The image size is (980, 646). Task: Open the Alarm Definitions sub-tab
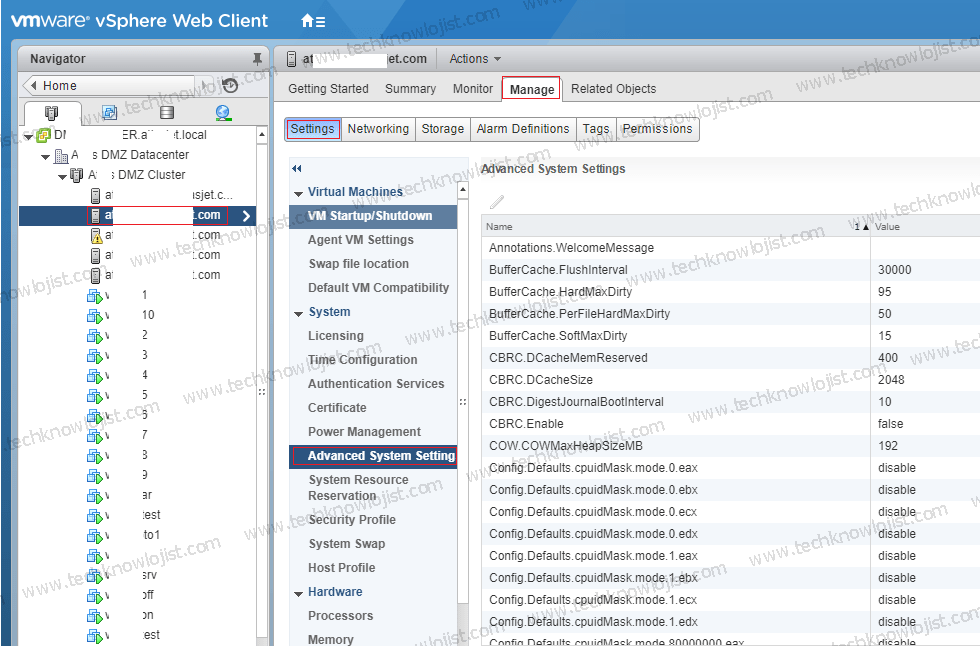tap(522, 129)
